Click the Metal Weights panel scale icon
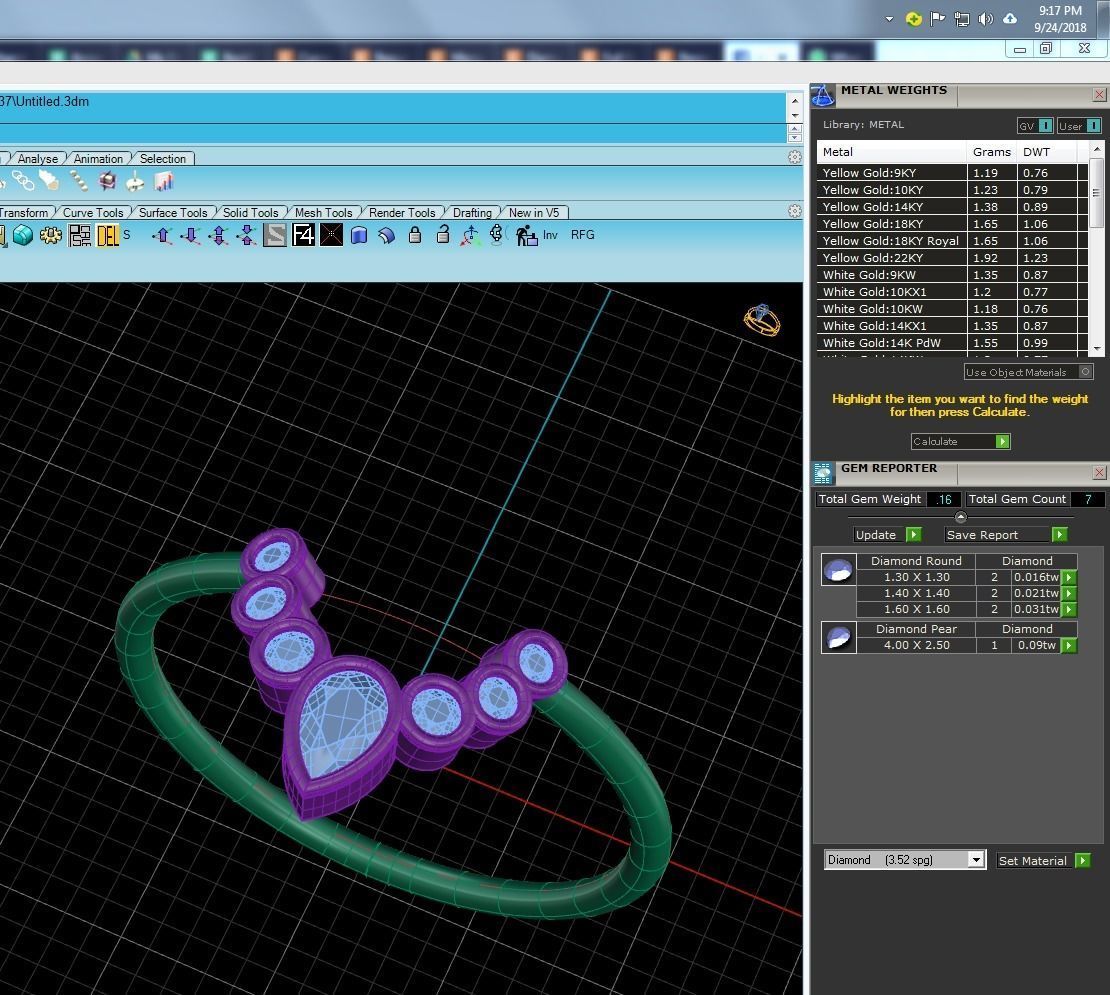 tap(823, 96)
